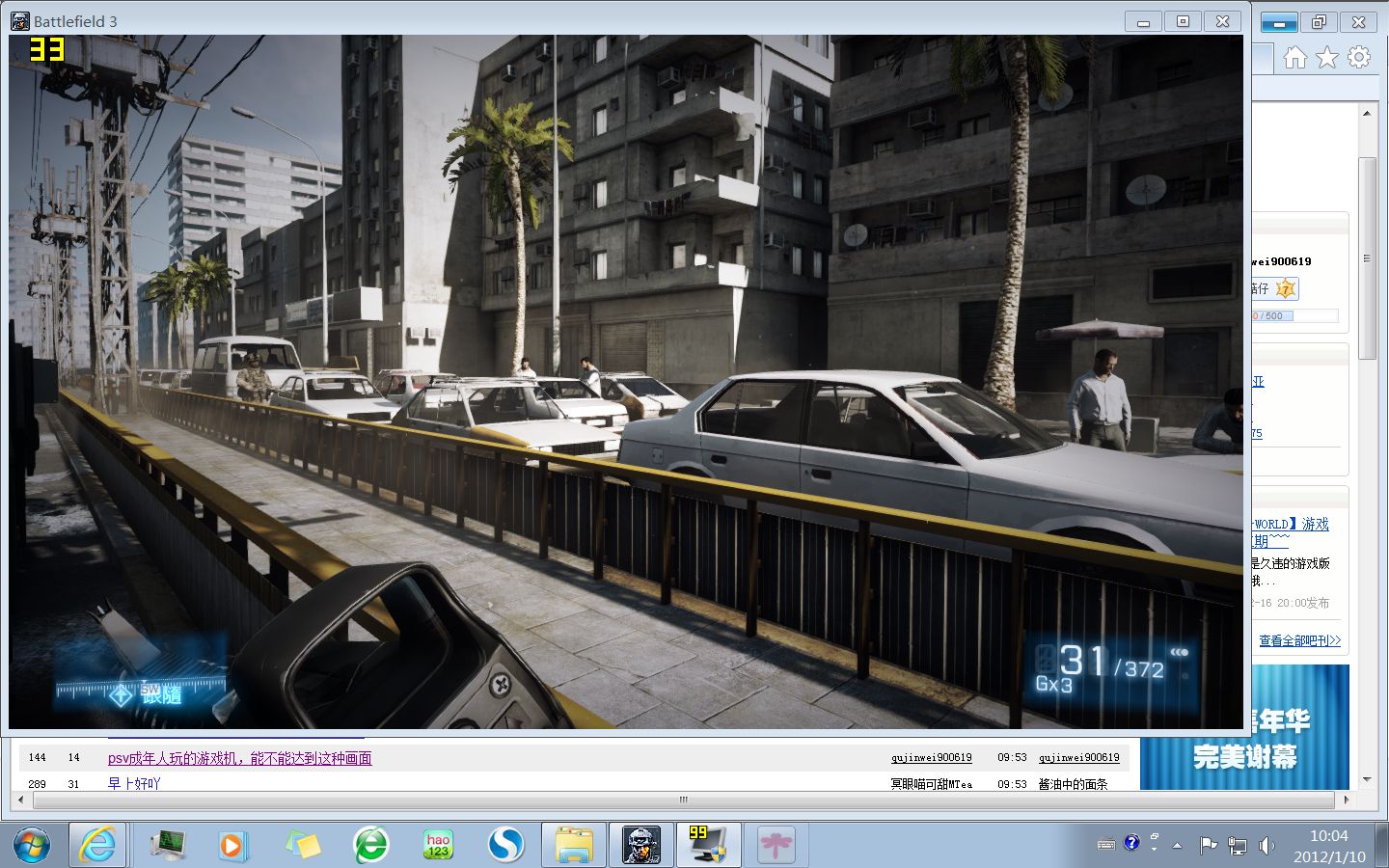Image resolution: width=1389 pixels, height=868 pixels.
Task: Click the level 7 star badge
Action: tap(1285, 288)
